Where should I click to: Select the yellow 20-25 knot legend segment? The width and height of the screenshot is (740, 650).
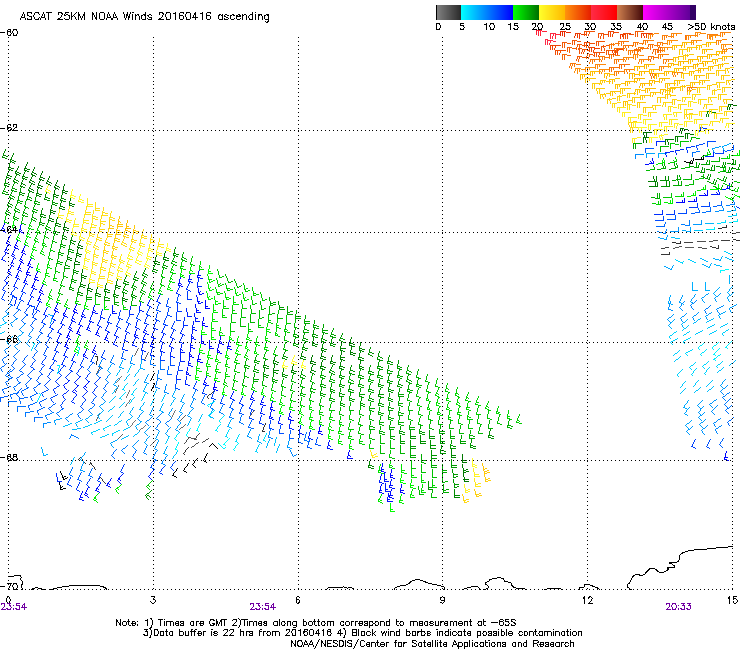552,12
